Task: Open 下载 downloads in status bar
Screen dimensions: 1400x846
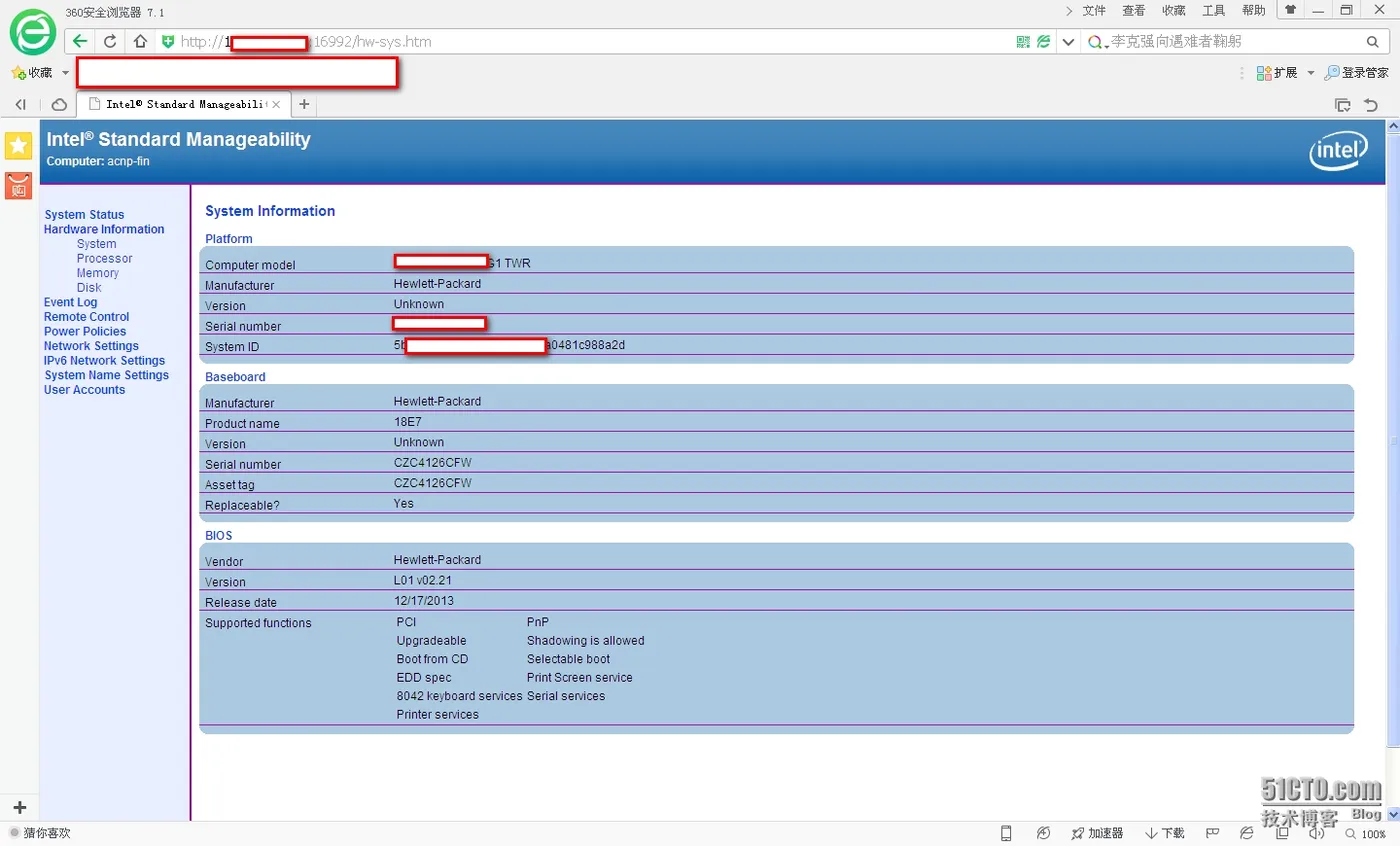Action: tap(1165, 833)
